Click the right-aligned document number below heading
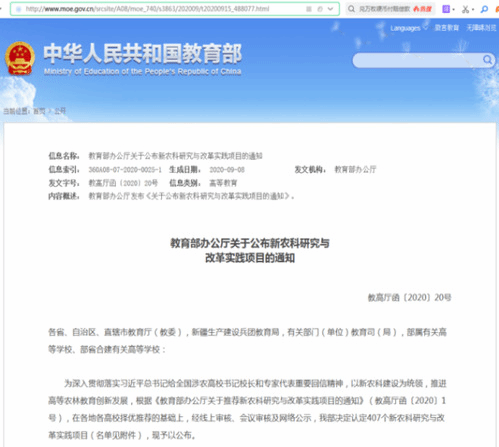The height and width of the screenshot is (447, 499). click(409, 297)
